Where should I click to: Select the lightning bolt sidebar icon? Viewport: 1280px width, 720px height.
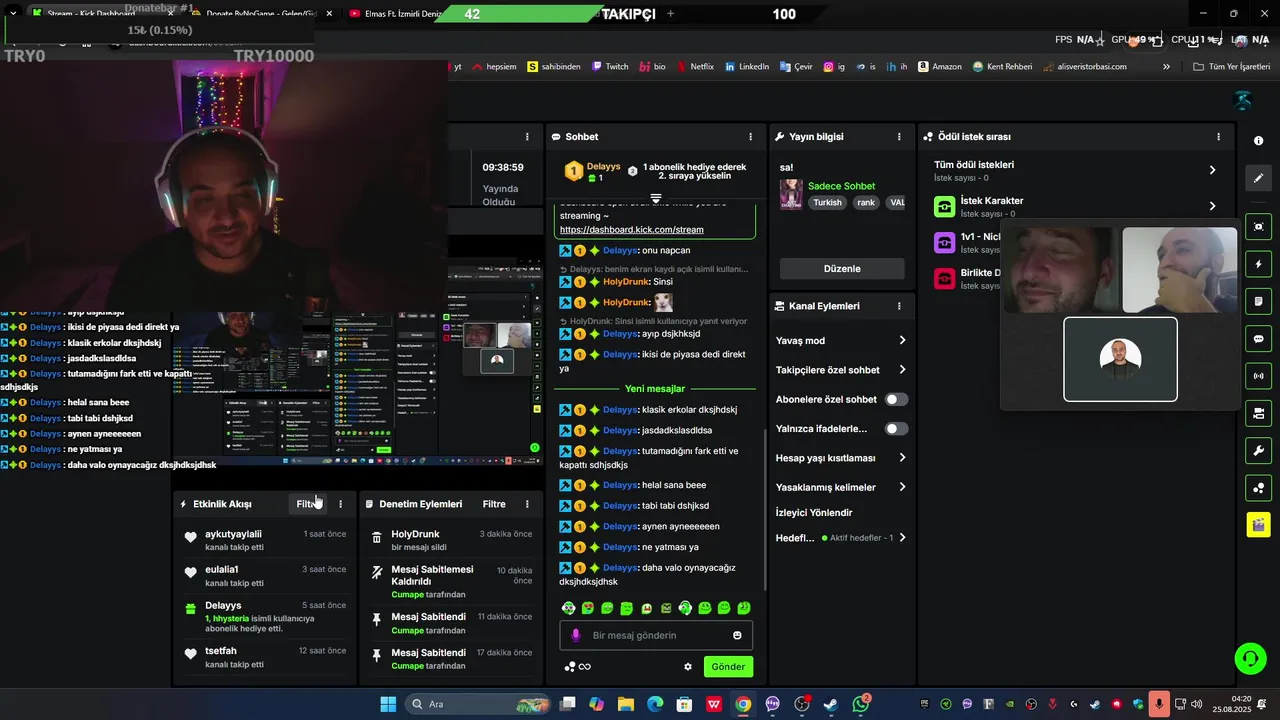(1258, 264)
